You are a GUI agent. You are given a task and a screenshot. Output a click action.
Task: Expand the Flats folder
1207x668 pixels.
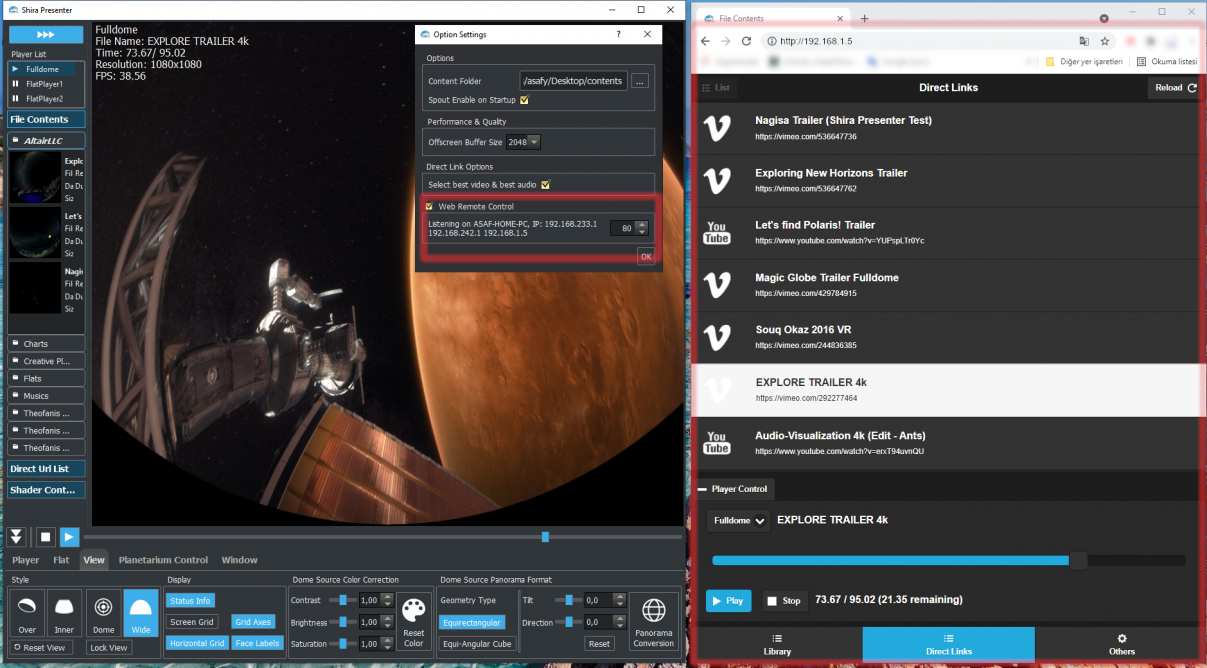pyautogui.click(x=46, y=379)
